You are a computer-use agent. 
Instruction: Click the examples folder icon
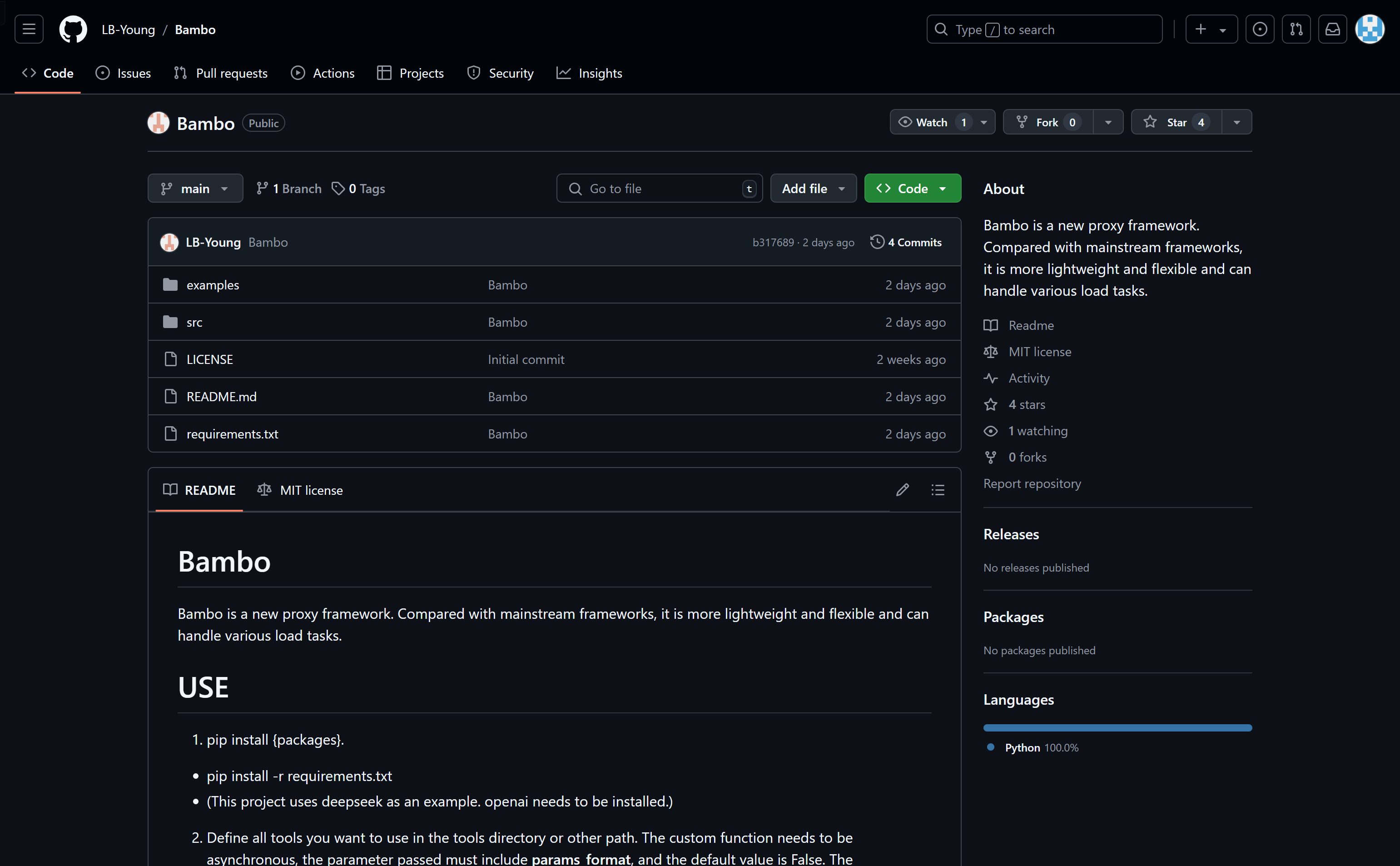click(170, 285)
